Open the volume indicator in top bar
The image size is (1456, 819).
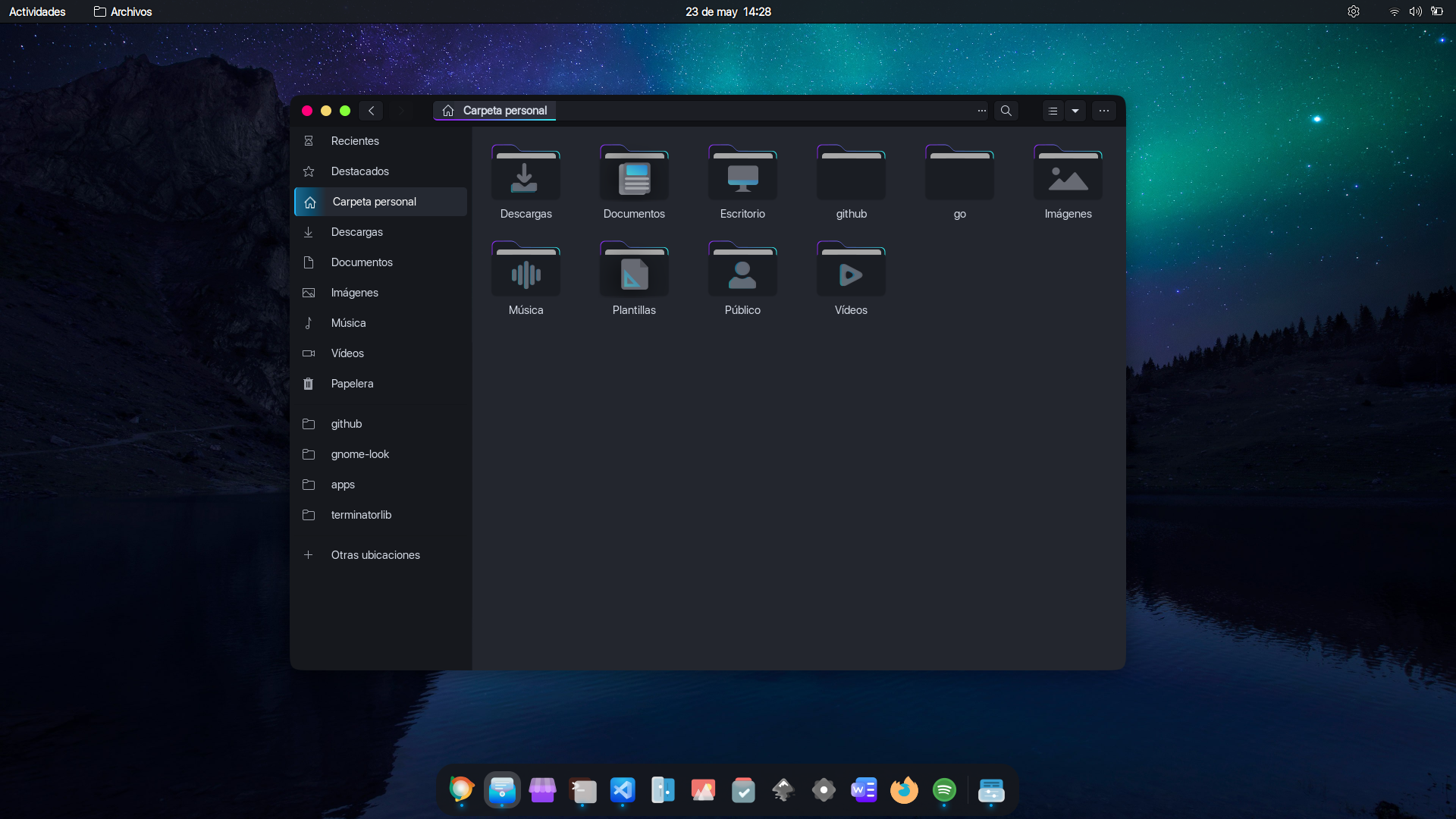click(x=1415, y=11)
